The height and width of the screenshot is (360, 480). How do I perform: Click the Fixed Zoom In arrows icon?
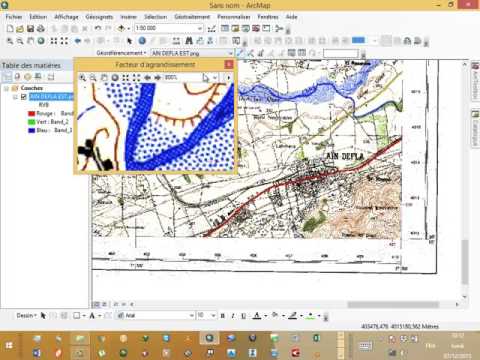click(54, 41)
